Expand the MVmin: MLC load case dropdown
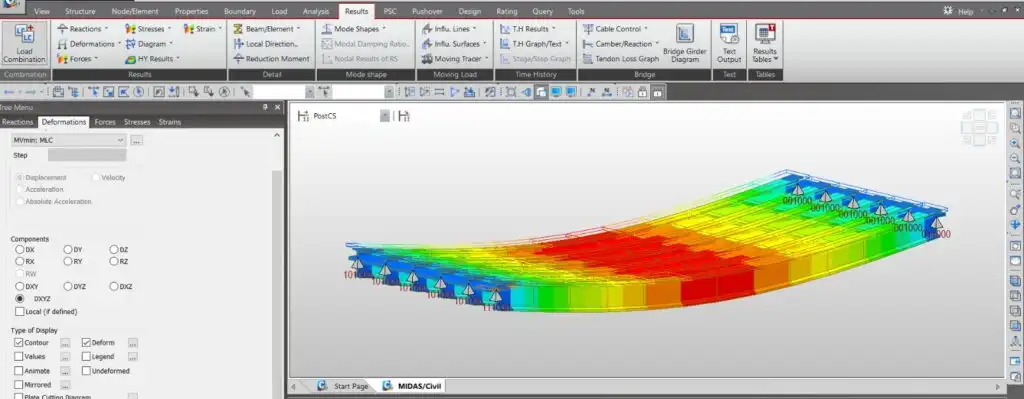 tap(68, 140)
